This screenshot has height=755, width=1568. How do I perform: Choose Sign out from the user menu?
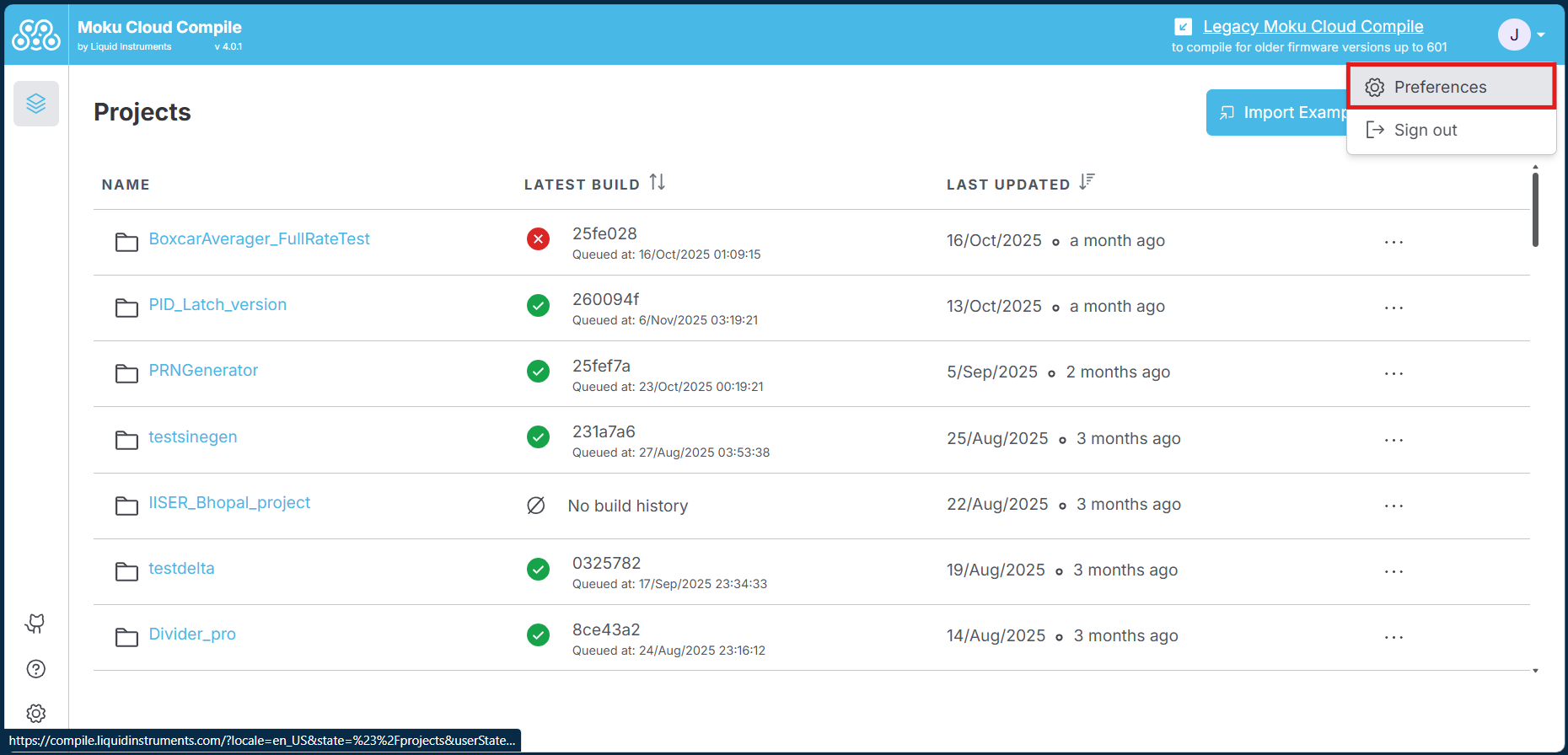(x=1425, y=130)
